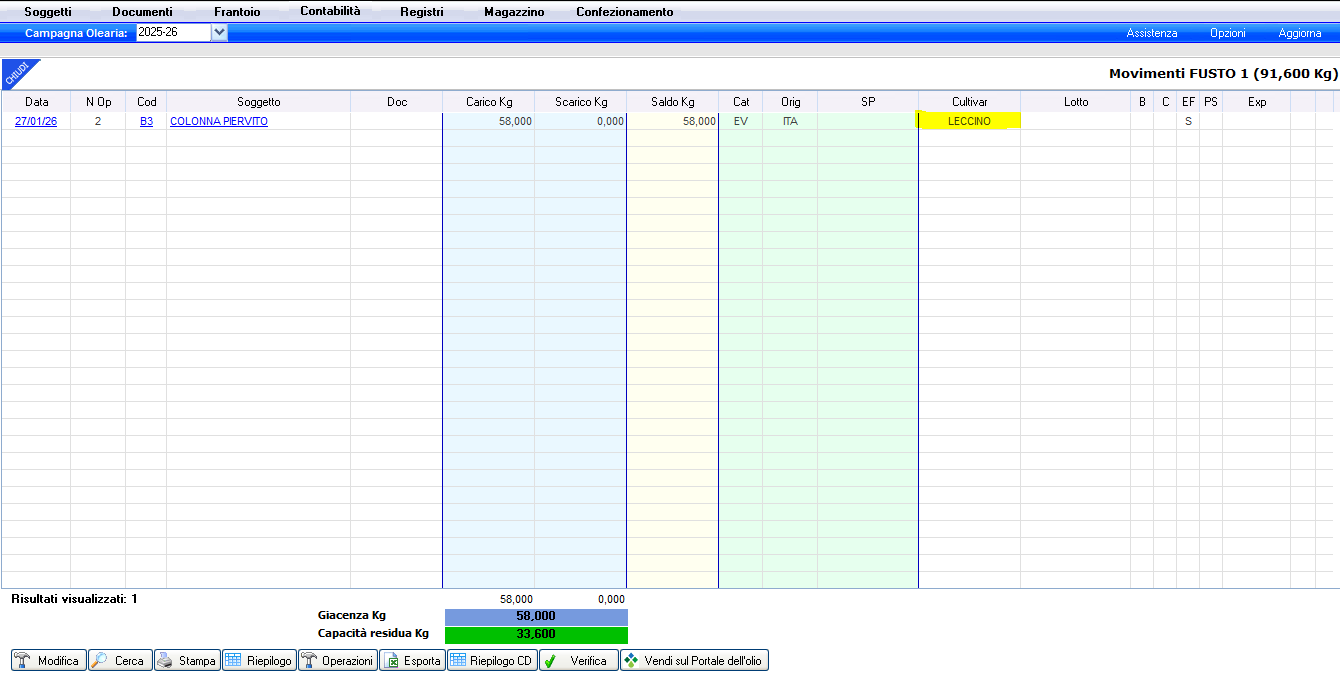Click the Cod column header
Viewport: 1340px width, 677px height.
pyautogui.click(x=147, y=102)
